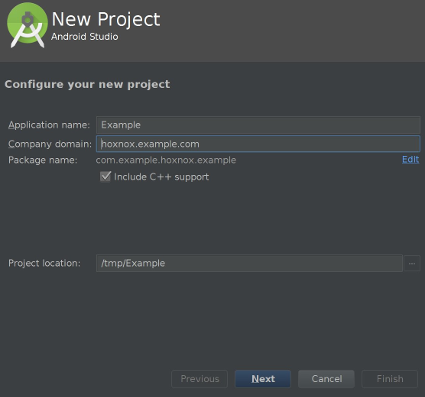Cancel the new project wizard
This screenshot has width=425, height=397.
click(326, 379)
